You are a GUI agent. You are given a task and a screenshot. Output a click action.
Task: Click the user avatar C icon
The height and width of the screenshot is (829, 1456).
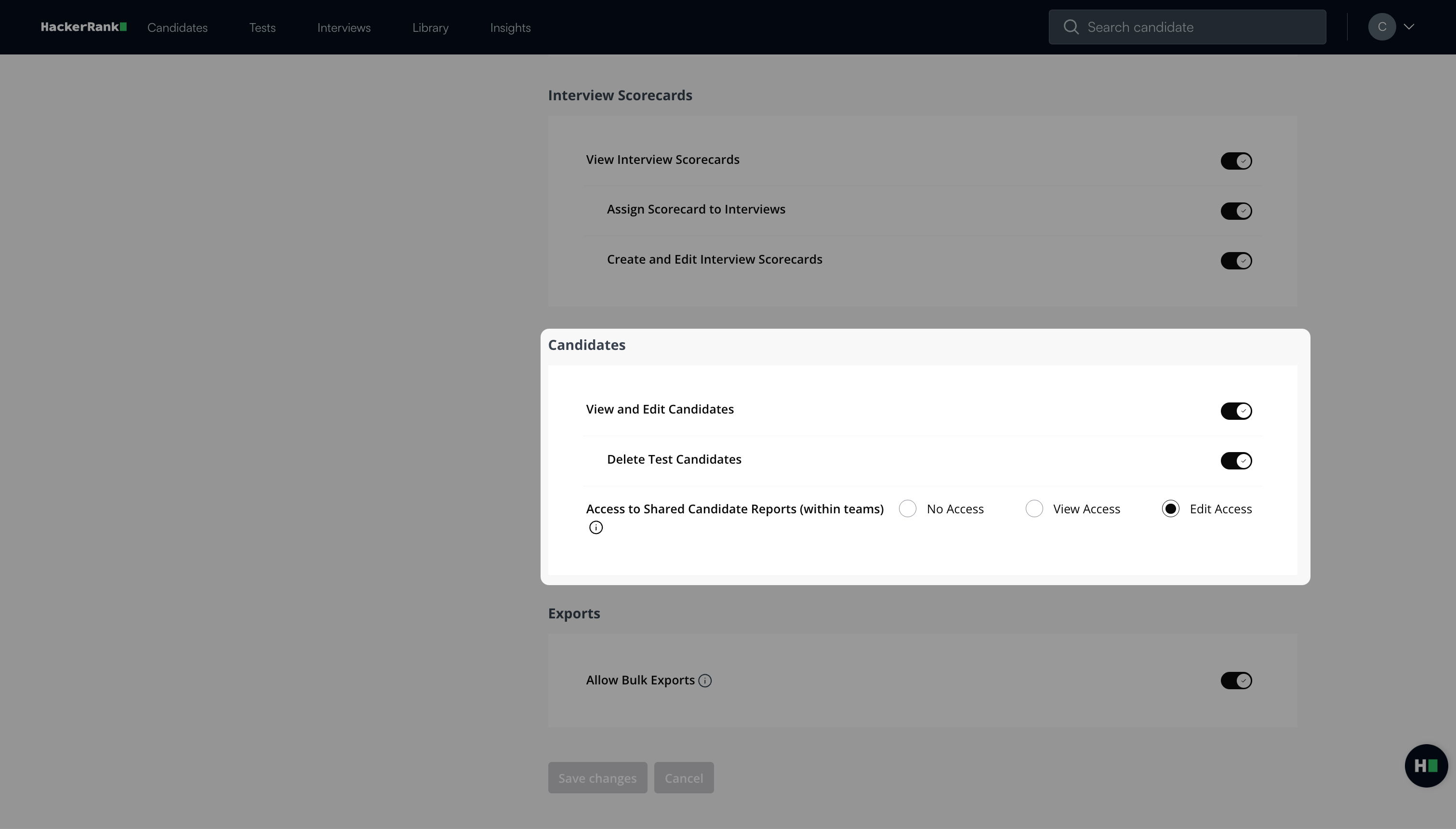pyautogui.click(x=1381, y=27)
